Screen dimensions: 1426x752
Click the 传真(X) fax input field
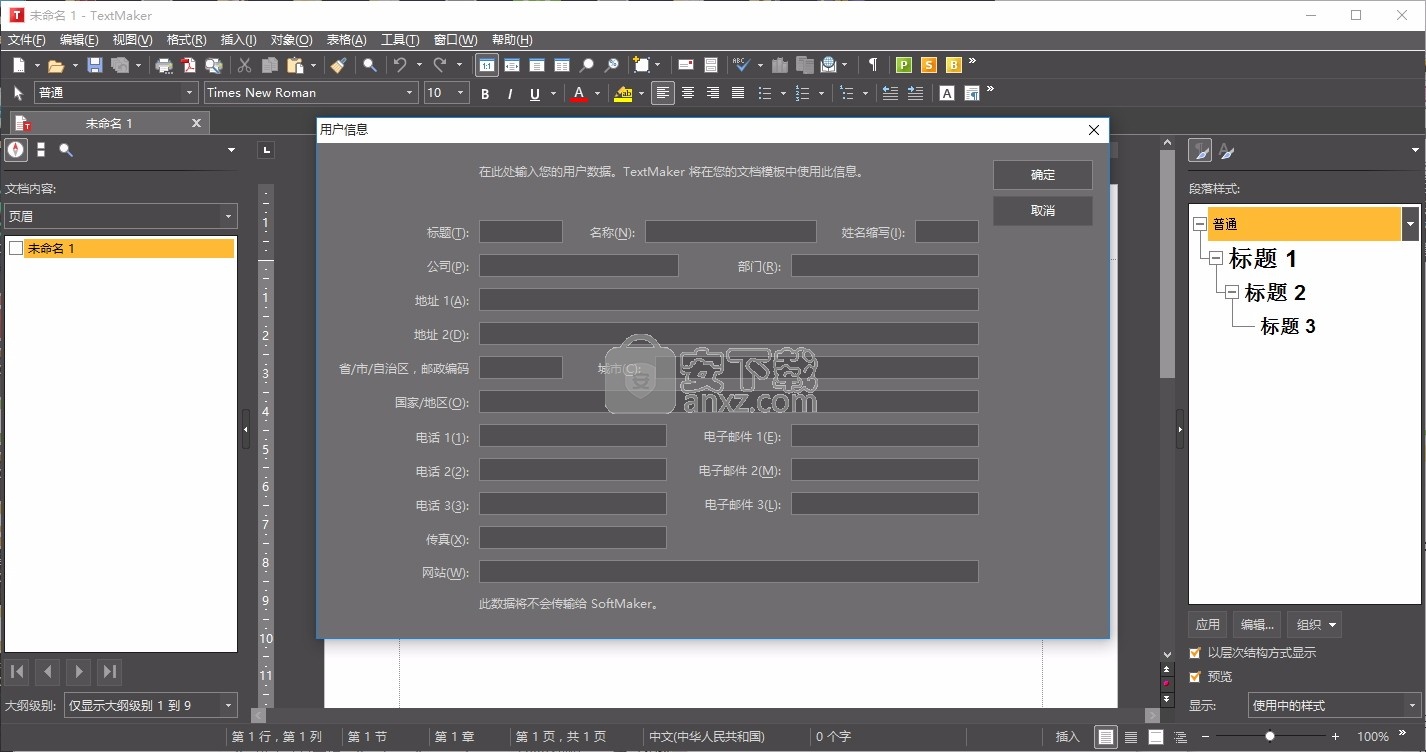tap(573, 538)
